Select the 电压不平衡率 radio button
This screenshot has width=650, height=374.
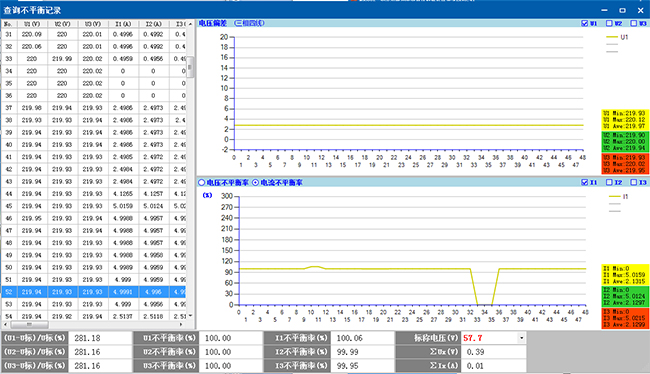[202, 182]
